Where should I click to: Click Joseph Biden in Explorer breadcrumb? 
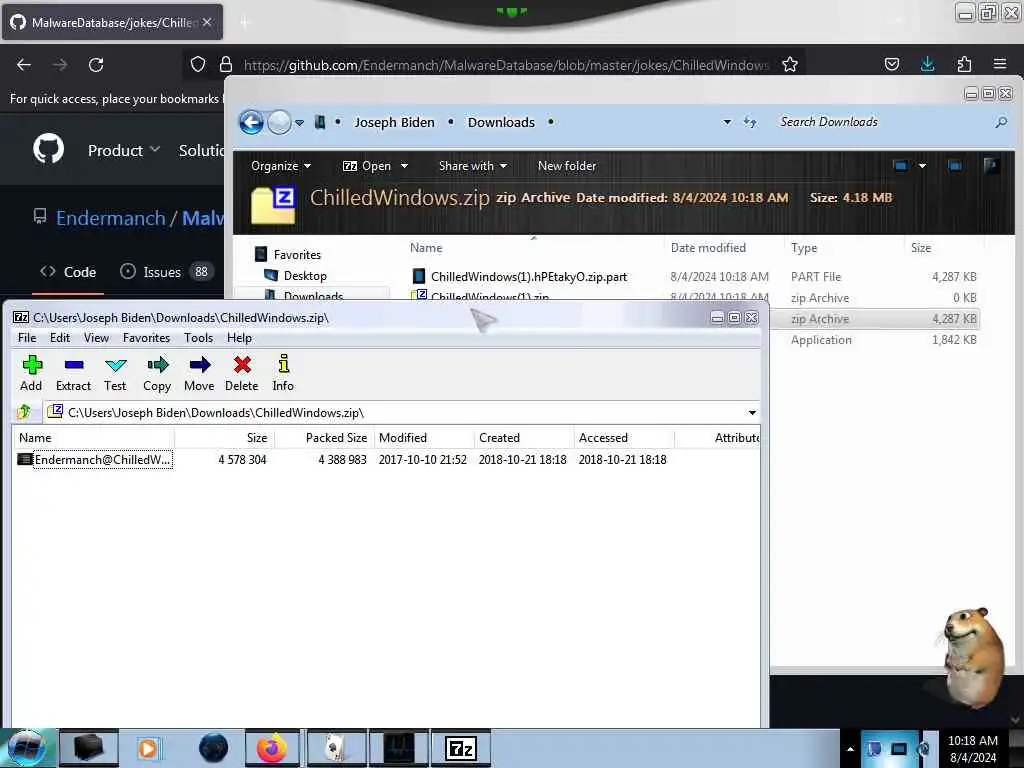pos(394,122)
